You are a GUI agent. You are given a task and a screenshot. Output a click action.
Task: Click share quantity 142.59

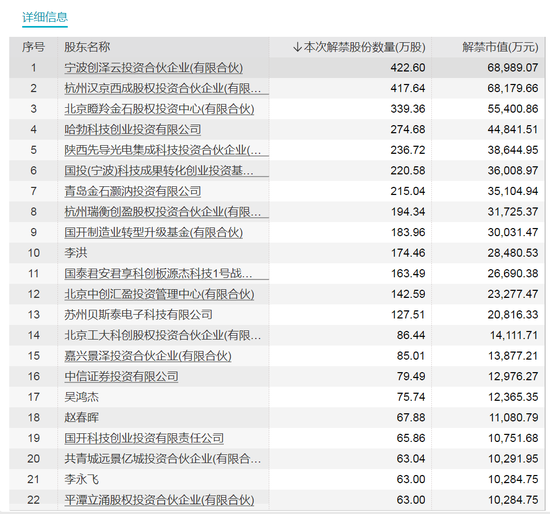[x=408, y=294]
